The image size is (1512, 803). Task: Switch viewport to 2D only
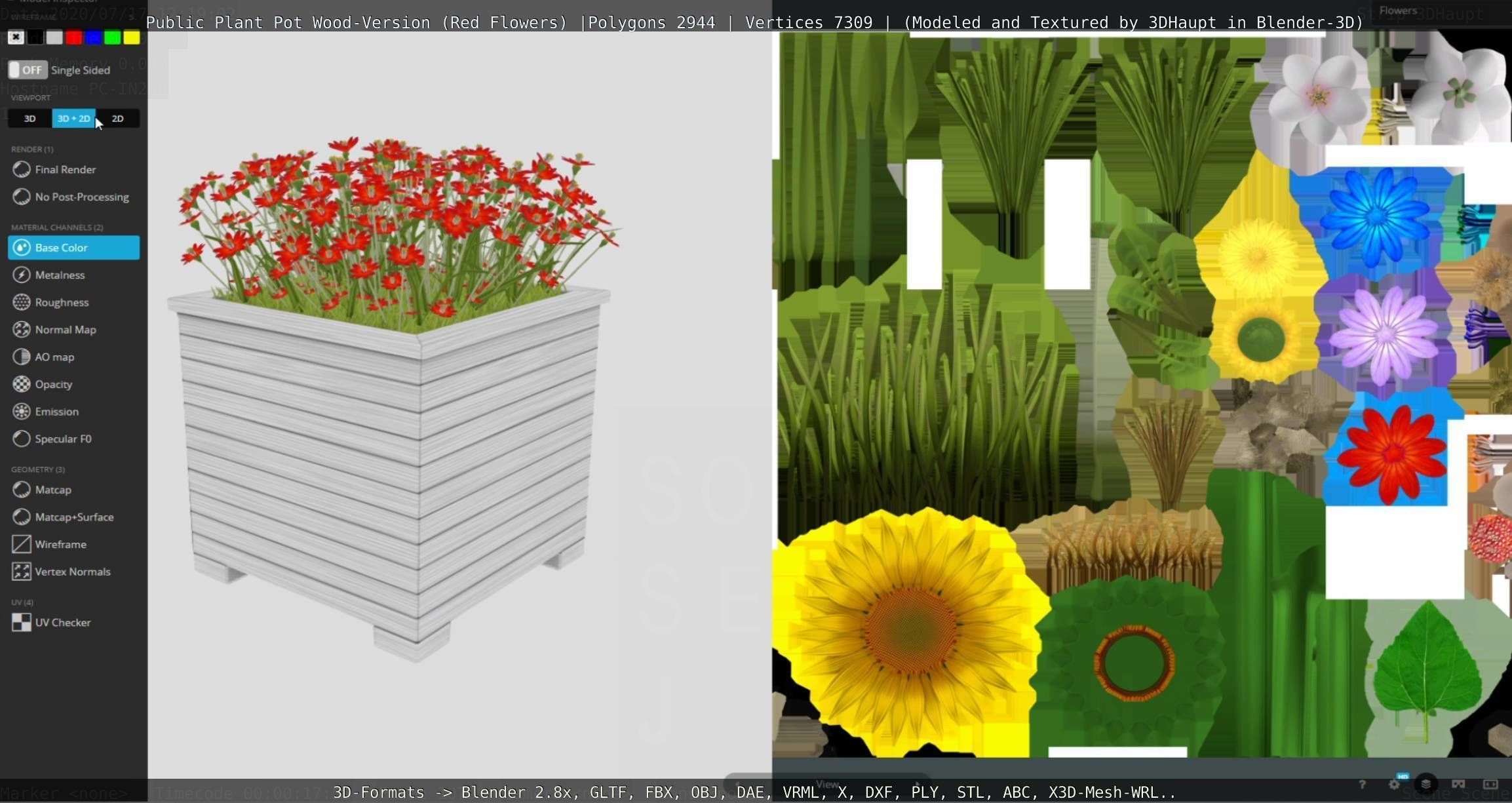(118, 119)
